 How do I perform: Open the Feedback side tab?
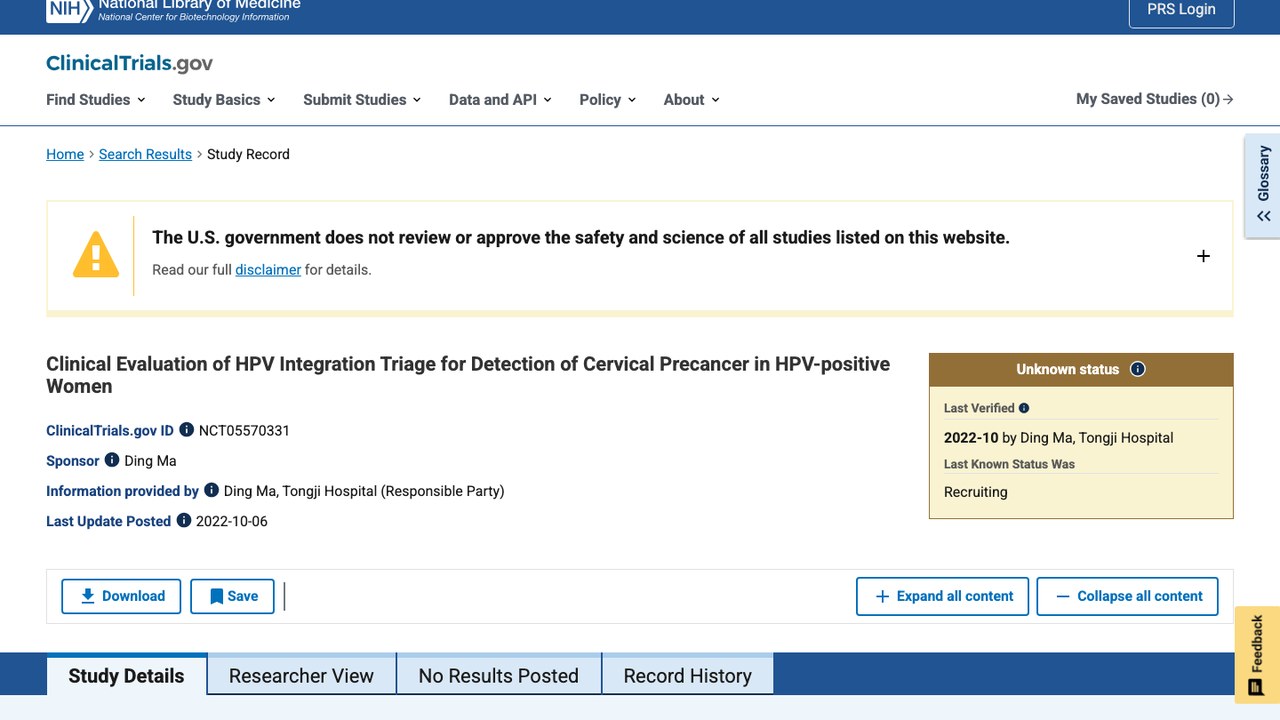coord(1257,655)
